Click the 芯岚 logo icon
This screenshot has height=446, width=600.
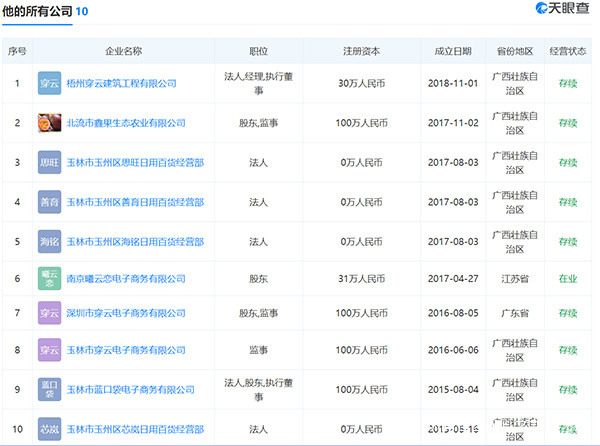[x=49, y=429]
